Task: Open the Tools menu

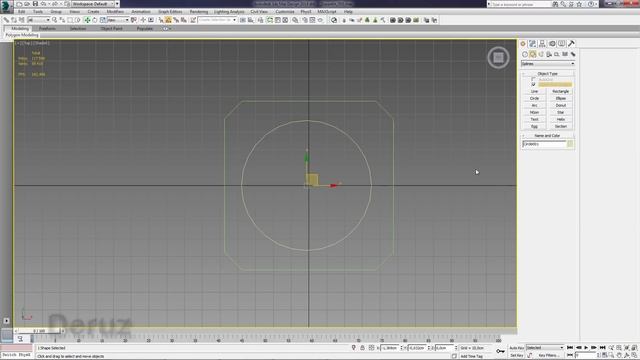Action: (x=38, y=12)
